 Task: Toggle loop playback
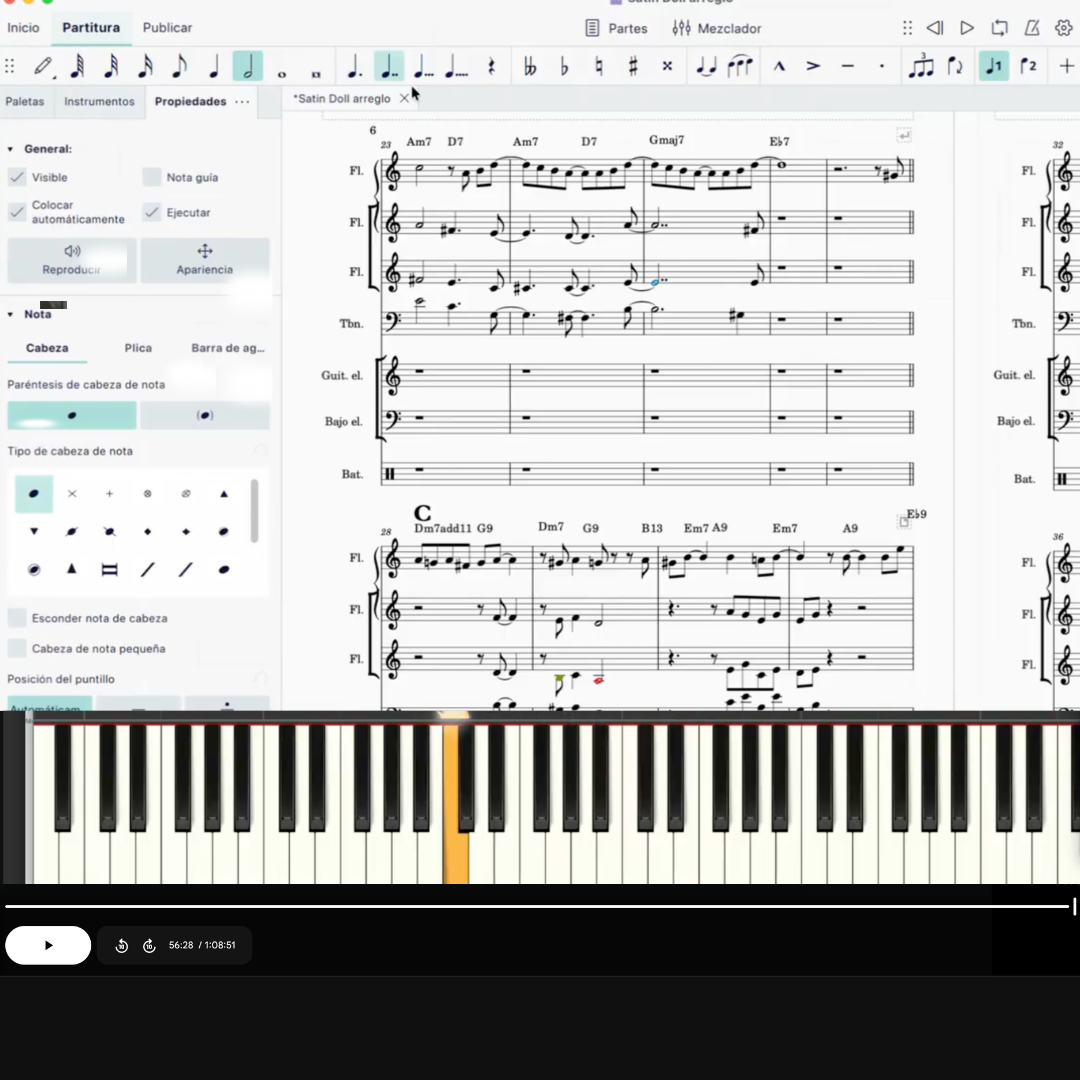coord(999,28)
